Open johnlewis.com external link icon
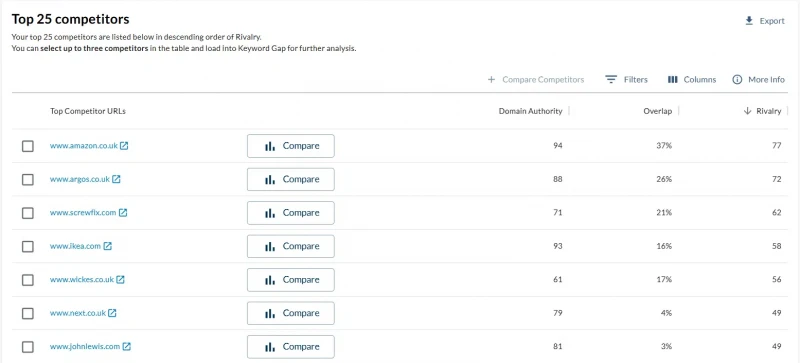Image resolution: width=800 pixels, height=363 pixels. (127, 346)
